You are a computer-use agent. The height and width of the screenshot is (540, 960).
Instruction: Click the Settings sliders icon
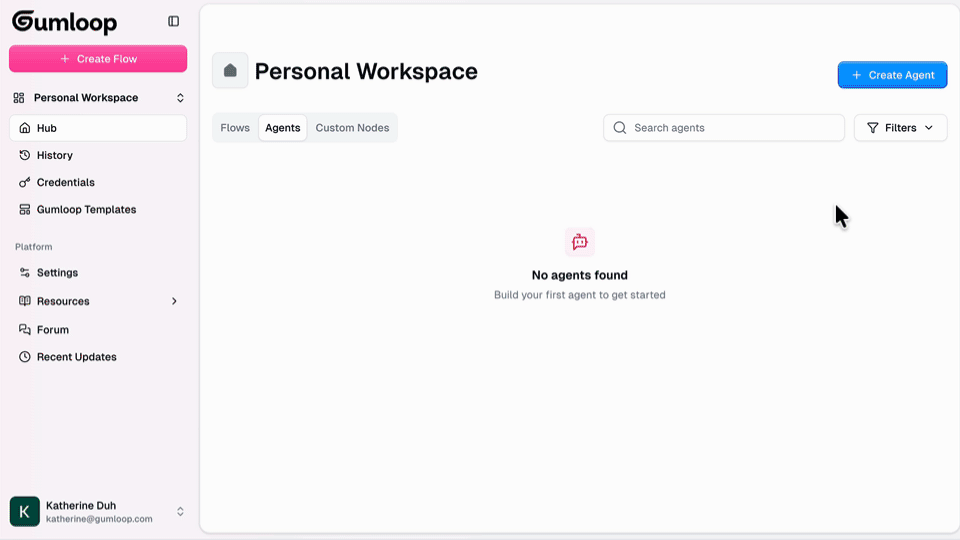(24, 272)
